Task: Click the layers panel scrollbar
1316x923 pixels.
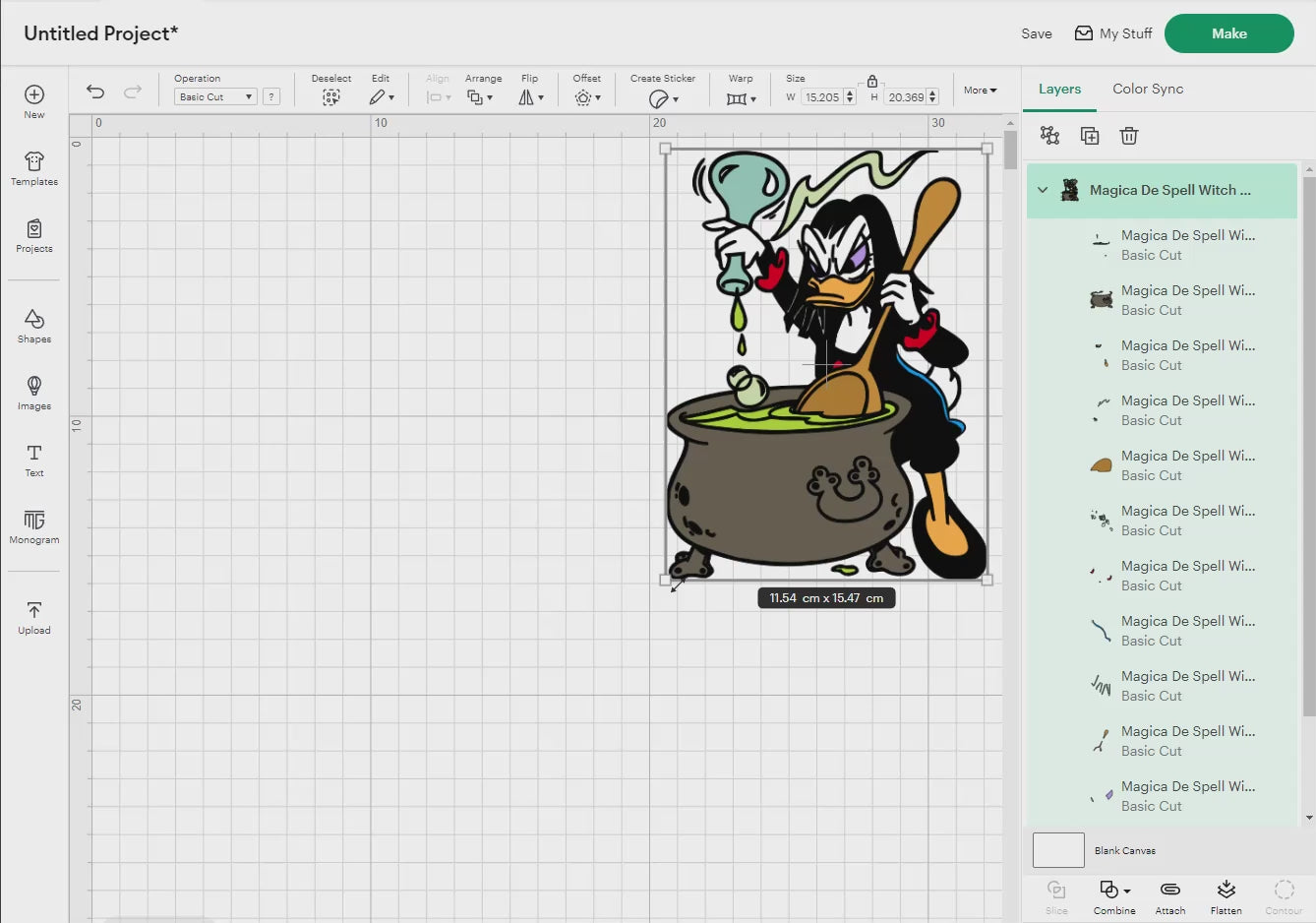Action: click(1308, 448)
